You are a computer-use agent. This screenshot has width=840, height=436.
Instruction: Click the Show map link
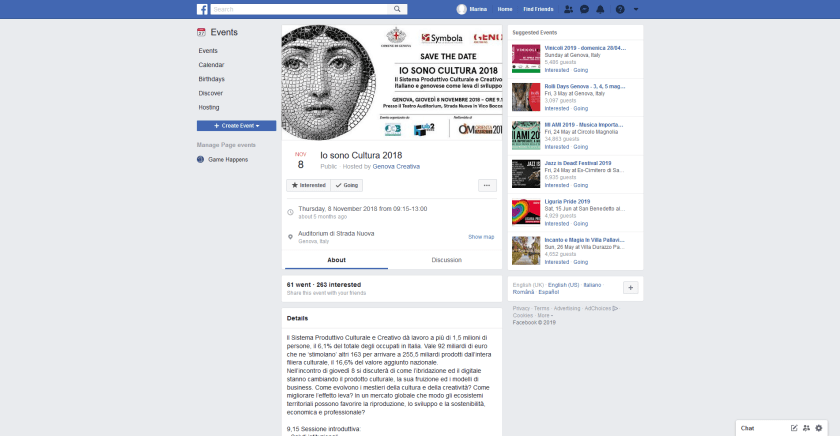point(481,237)
